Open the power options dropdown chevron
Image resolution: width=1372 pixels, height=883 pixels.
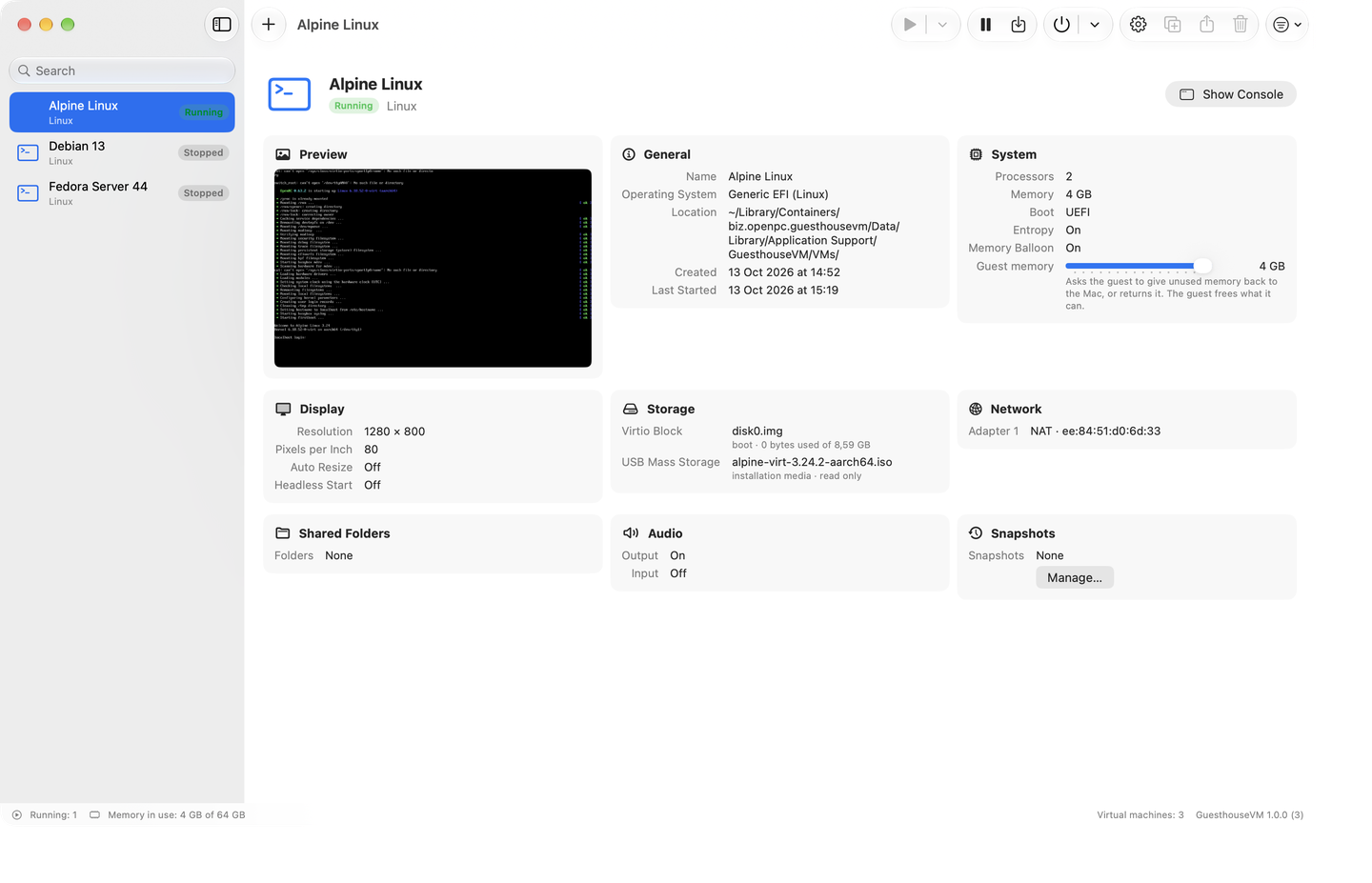[x=1095, y=25]
